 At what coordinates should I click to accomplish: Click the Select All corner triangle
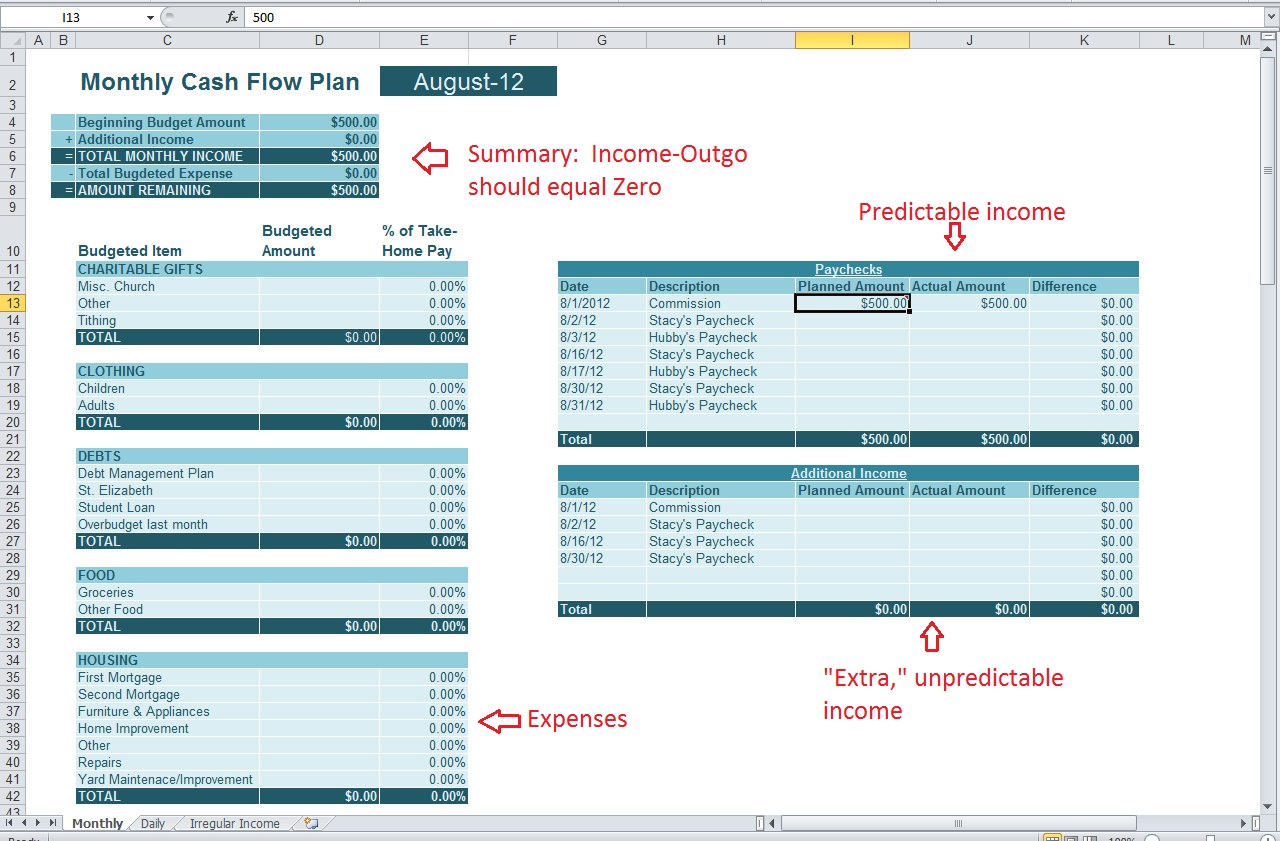tap(12, 40)
